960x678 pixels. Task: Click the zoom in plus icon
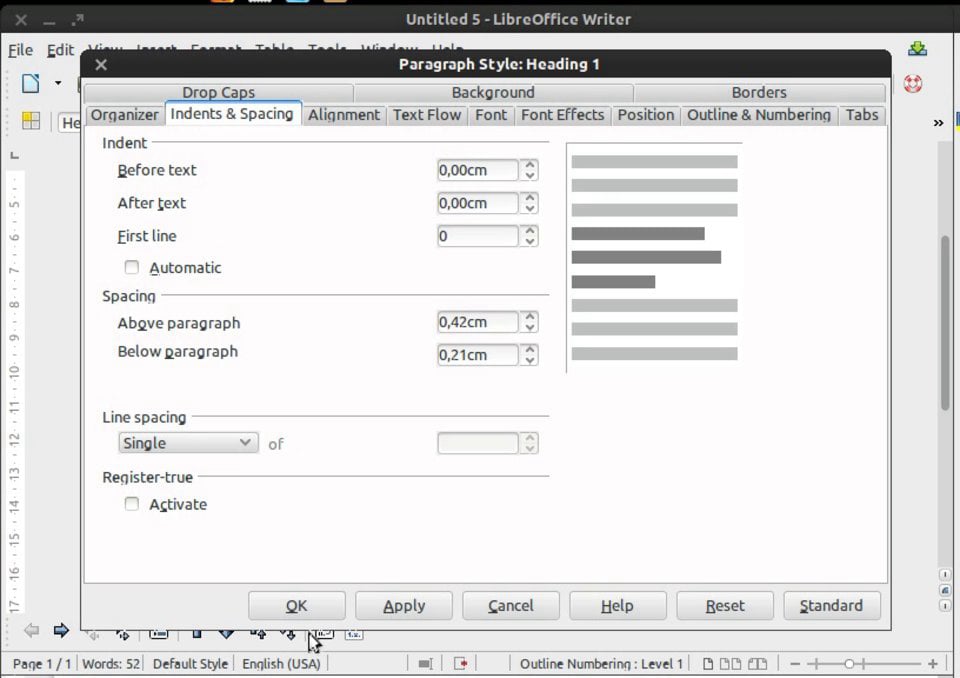point(932,663)
